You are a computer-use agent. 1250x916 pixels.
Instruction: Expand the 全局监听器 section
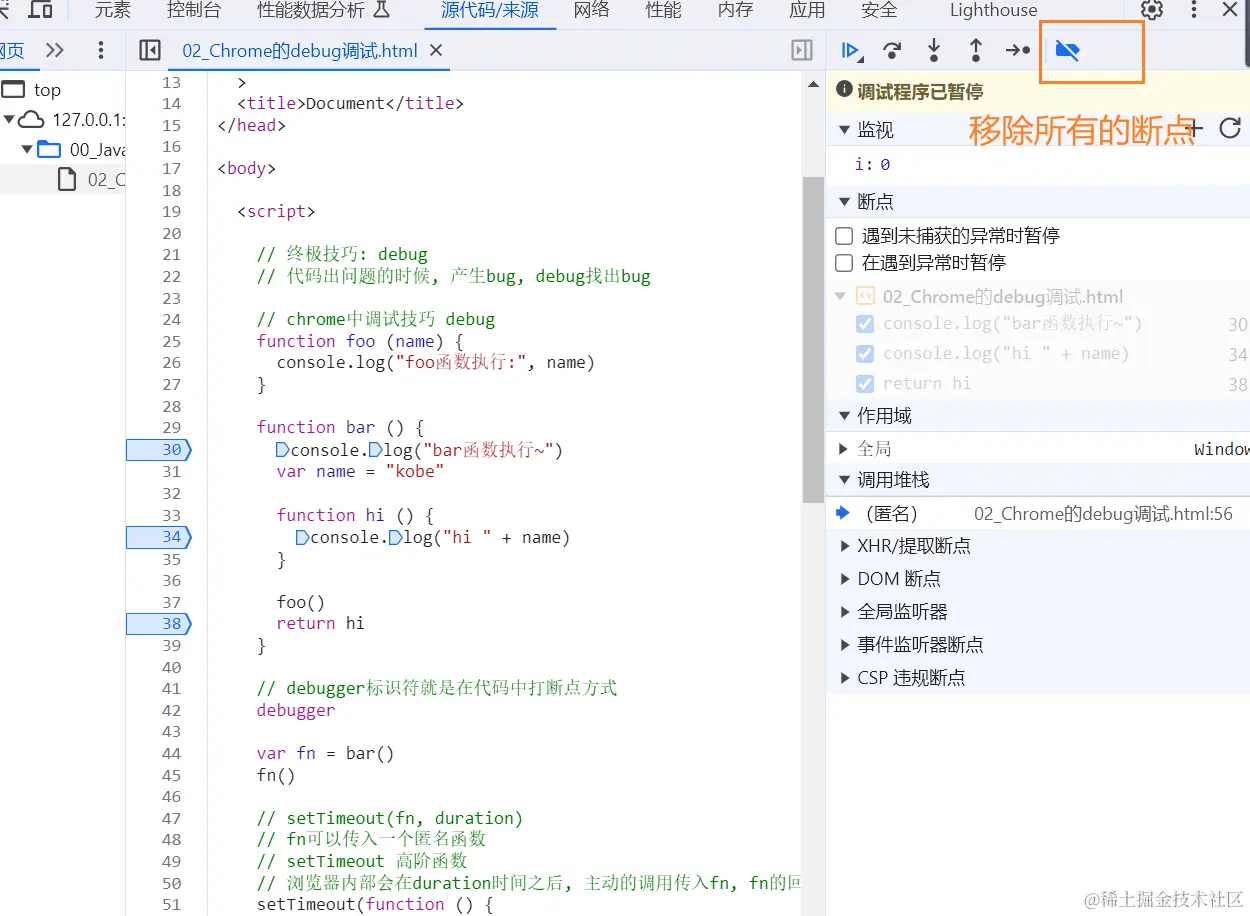tap(844, 612)
